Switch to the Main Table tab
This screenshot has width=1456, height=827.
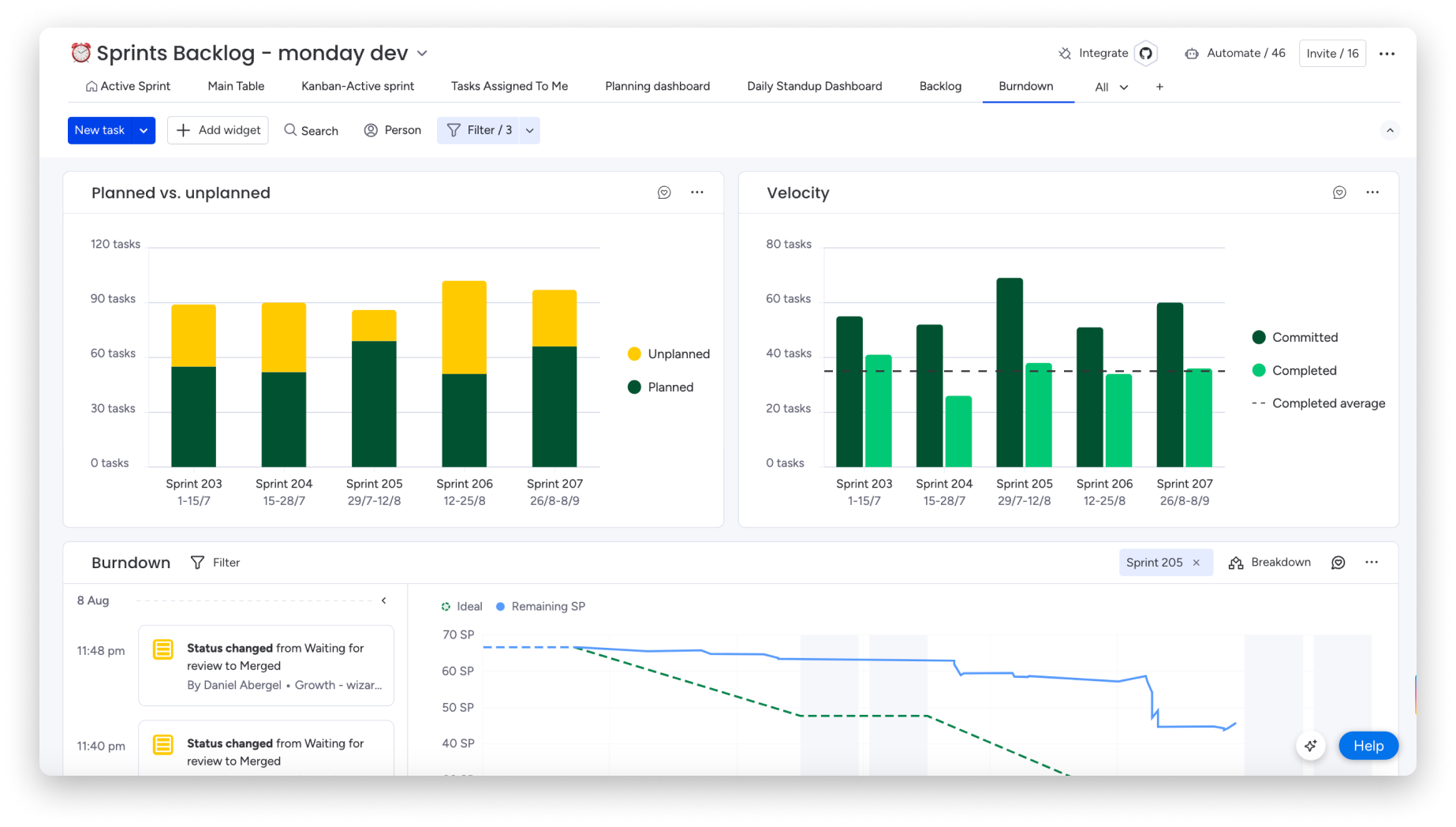(x=236, y=86)
